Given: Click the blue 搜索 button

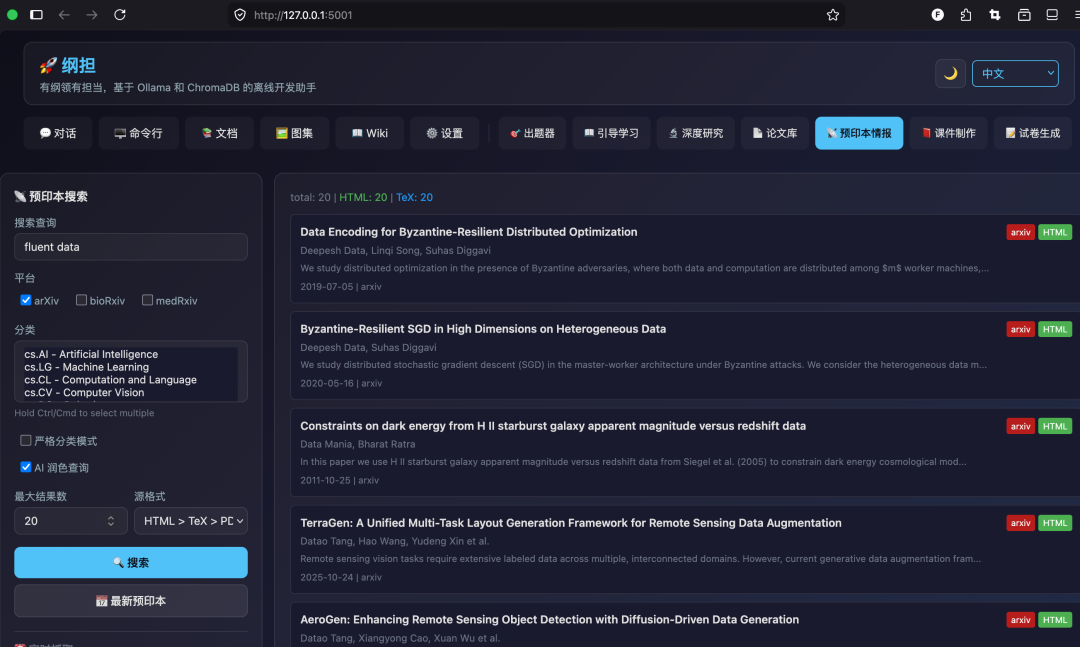Looking at the screenshot, I should (x=131, y=562).
